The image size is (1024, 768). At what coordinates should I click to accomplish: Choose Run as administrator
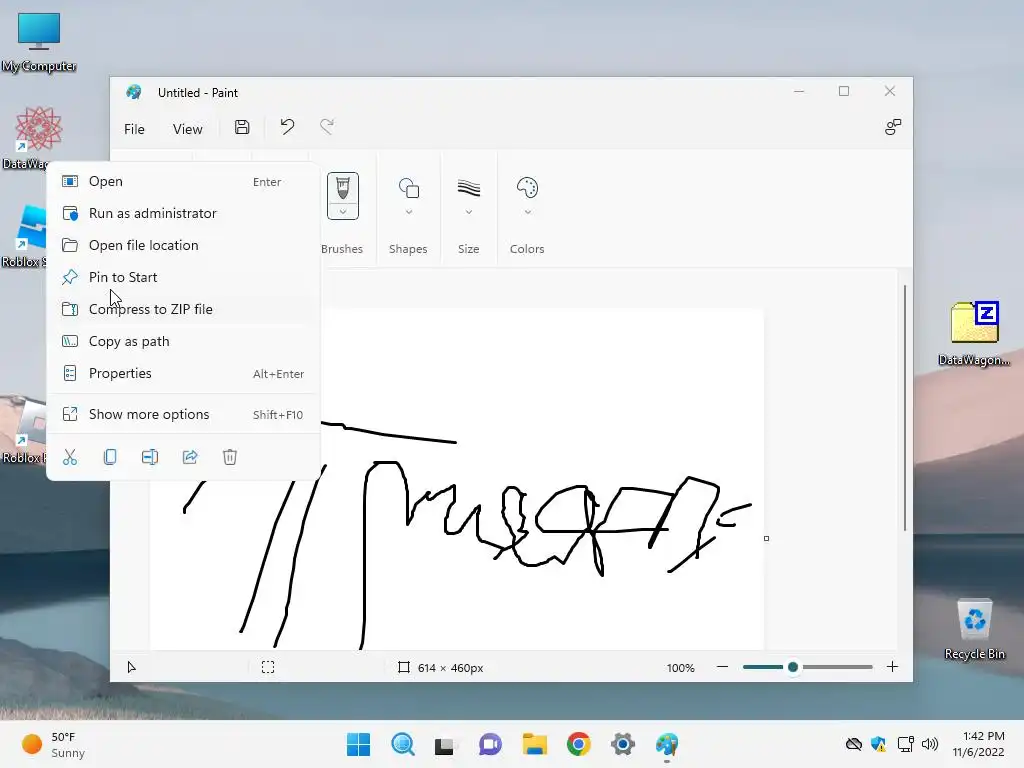184,214
